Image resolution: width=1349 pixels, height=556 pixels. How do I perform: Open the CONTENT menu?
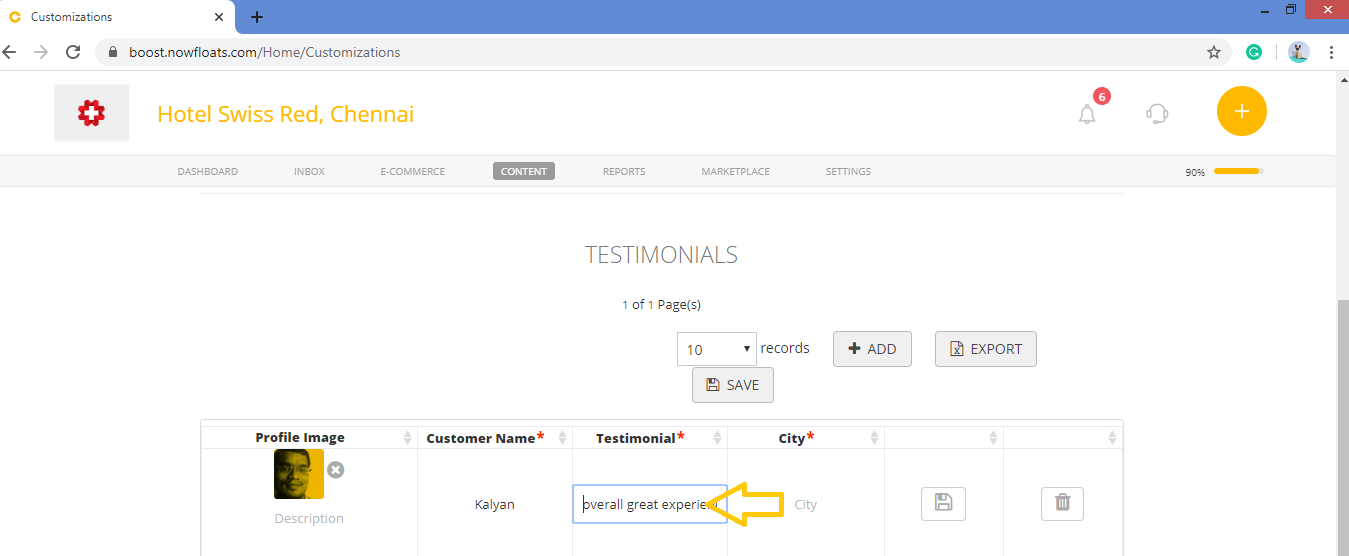[x=524, y=171]
